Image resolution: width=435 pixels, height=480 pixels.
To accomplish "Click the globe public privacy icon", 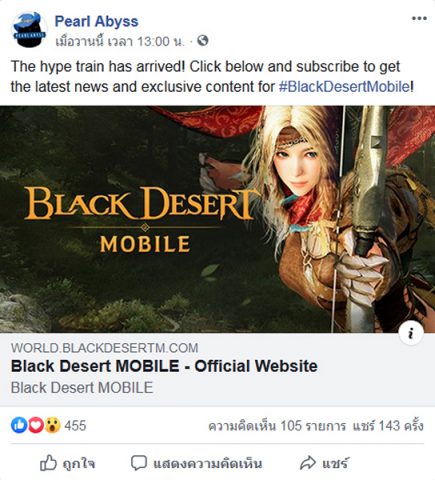I will click(203, 41).
